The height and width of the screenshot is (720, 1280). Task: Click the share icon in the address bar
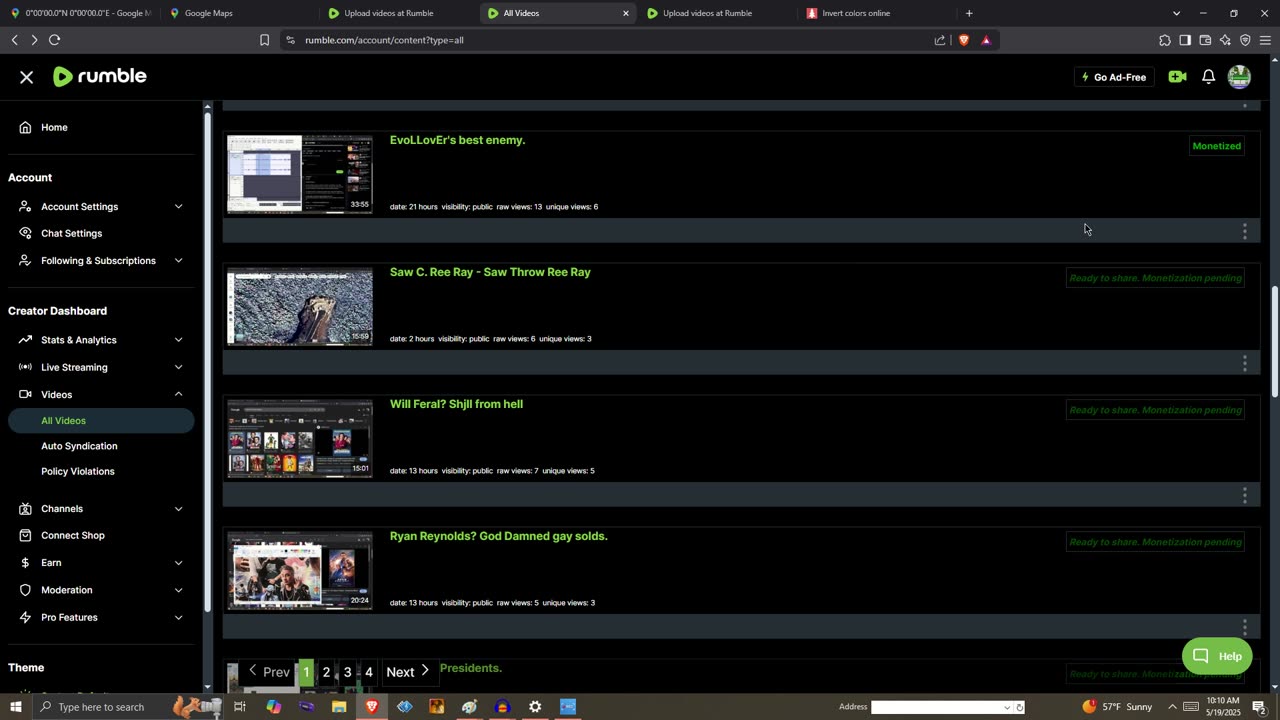point(940,40)
